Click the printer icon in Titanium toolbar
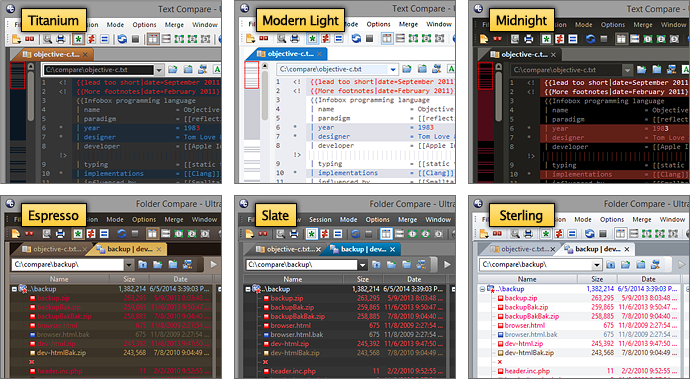The image size is (690, 381). [61, 39]
